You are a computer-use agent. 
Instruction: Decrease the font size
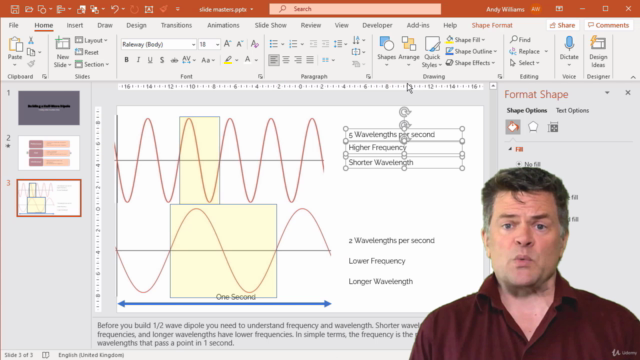pos(240,44)
